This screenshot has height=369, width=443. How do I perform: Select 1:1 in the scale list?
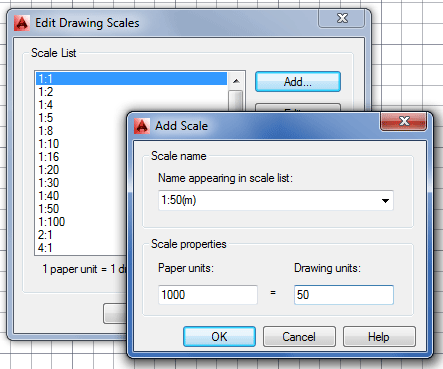[x=131, y=79]
